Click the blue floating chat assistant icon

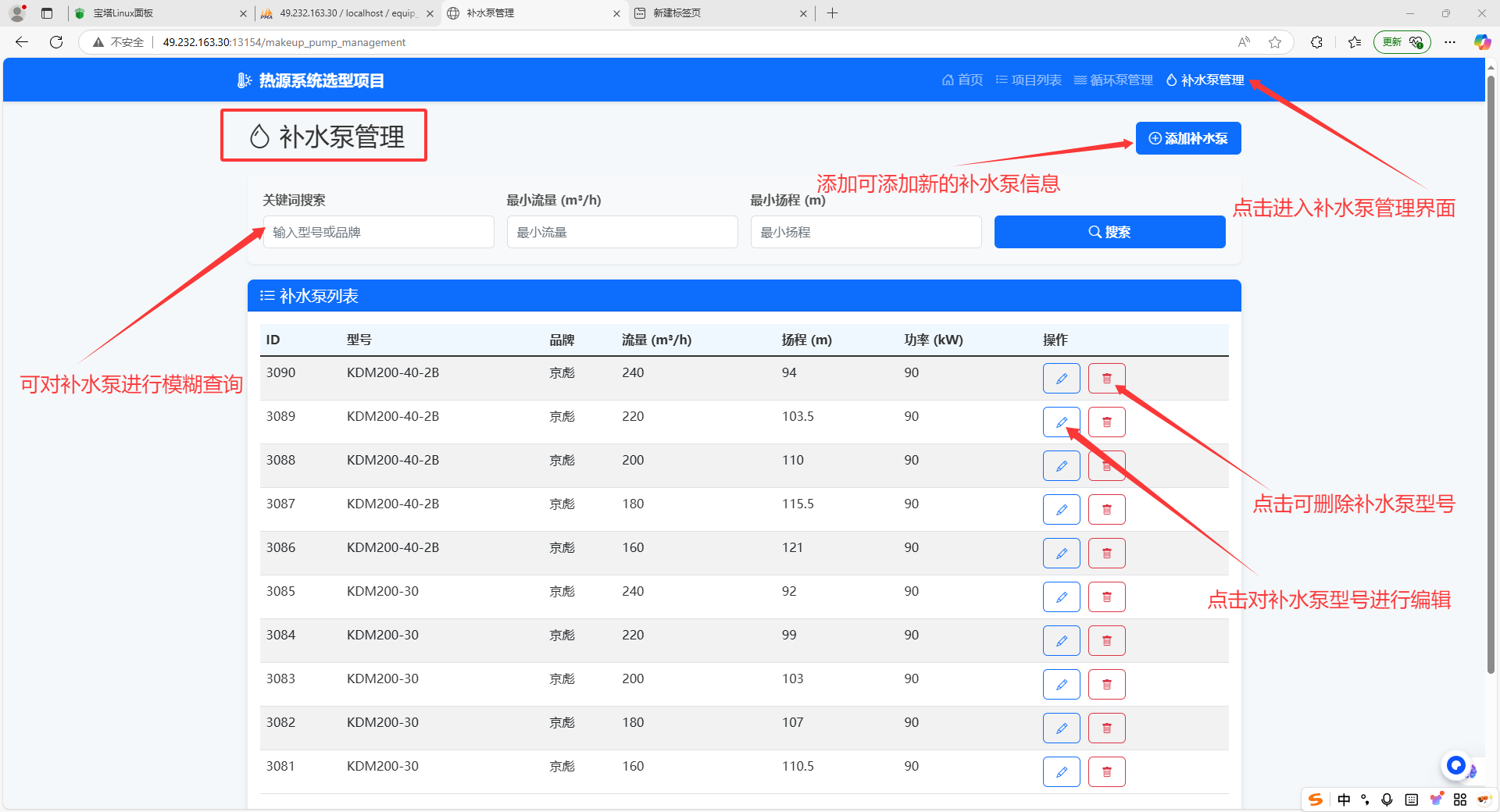pos(1456,765)
